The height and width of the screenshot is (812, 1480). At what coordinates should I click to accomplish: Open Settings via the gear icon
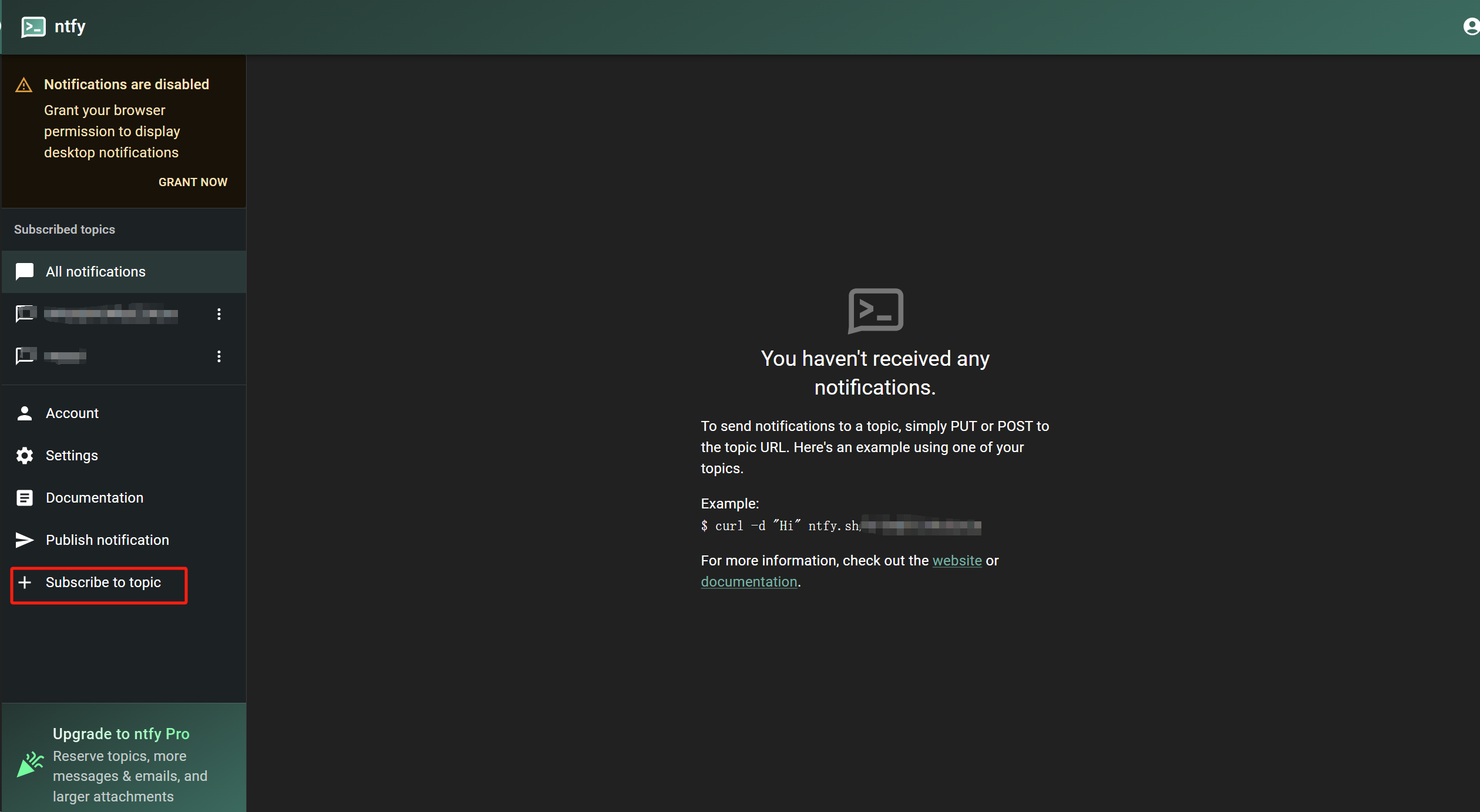pos(25,456)
